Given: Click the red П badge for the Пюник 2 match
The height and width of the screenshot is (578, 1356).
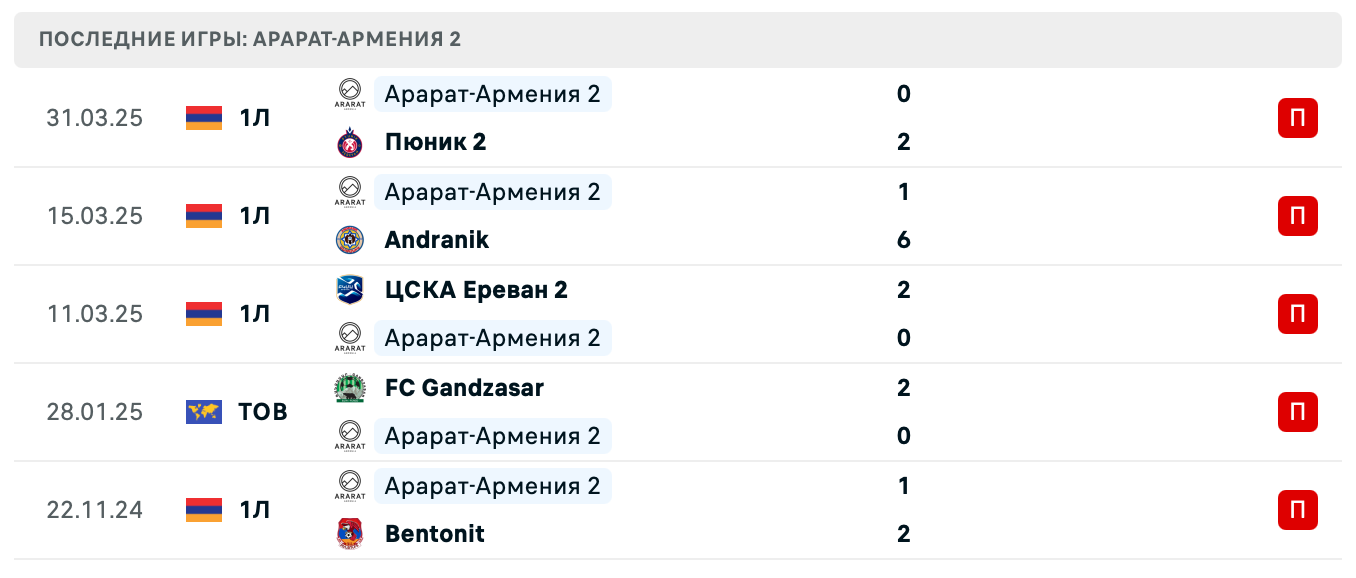Looking at the screenshot, I should click(x=1297, y=117).
